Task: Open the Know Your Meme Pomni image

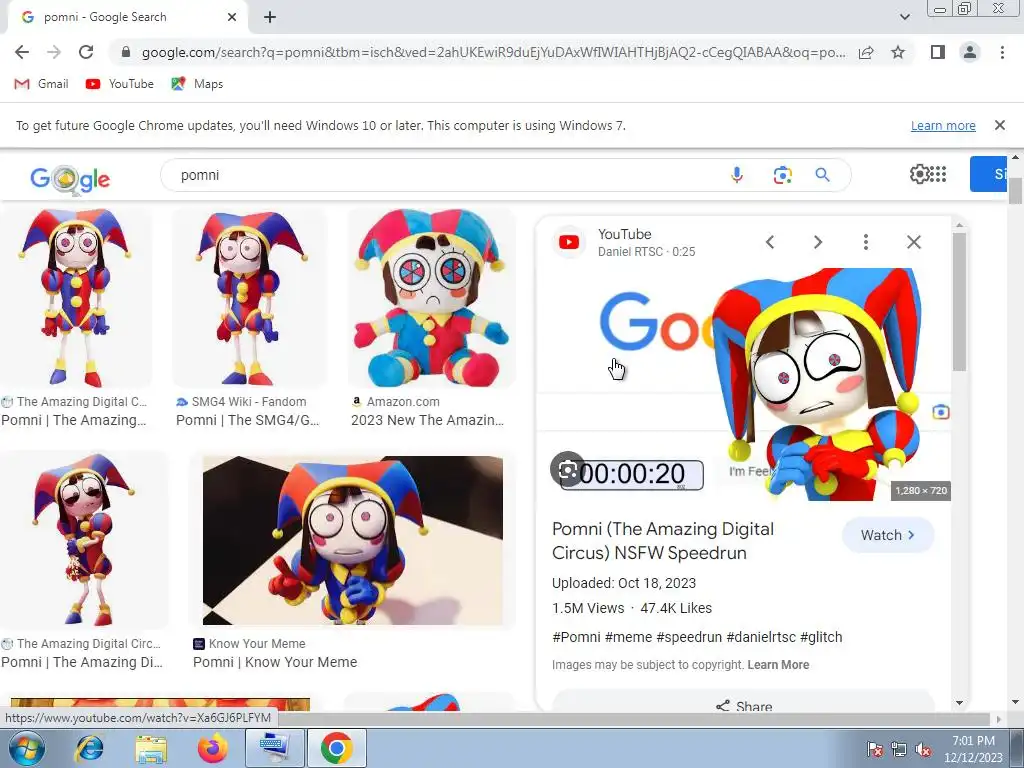Action: pyautogui.click(x=353, y=540)
